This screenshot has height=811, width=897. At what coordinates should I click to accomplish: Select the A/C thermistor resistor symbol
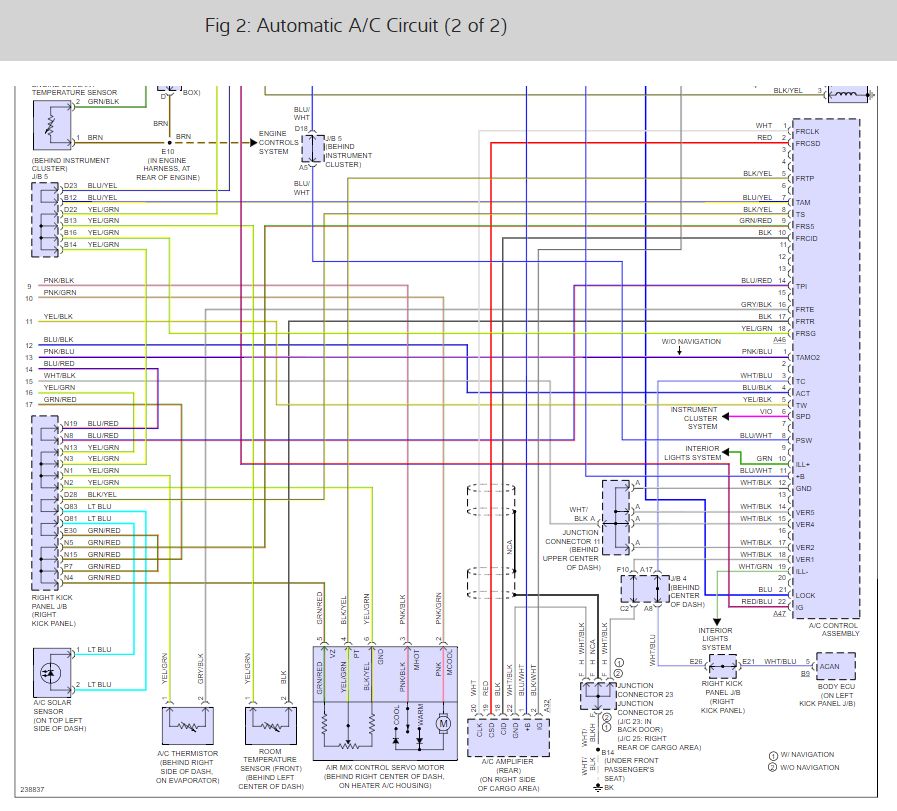pos(188,726)
